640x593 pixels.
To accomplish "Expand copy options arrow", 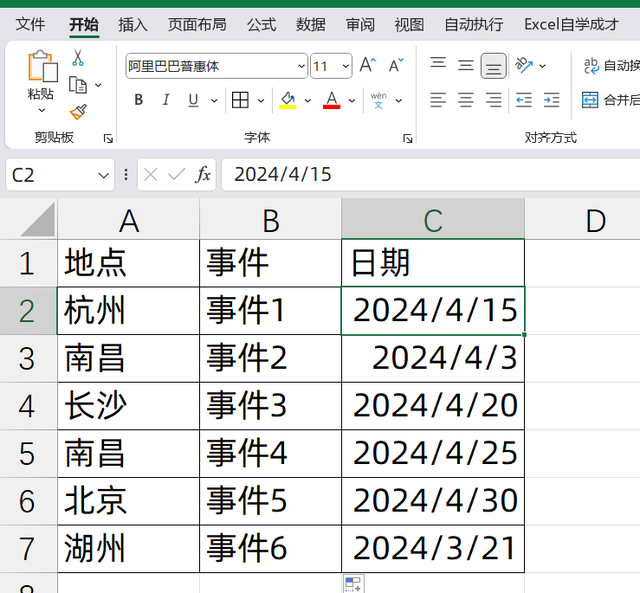I will [x=98, y=85].
